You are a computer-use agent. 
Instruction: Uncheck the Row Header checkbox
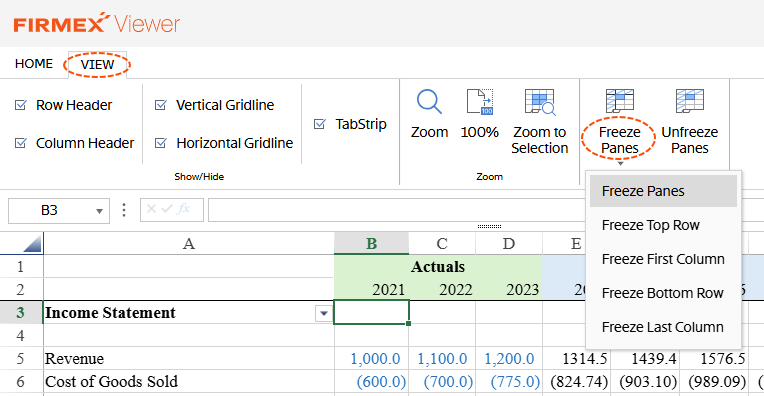click(21, 105)
